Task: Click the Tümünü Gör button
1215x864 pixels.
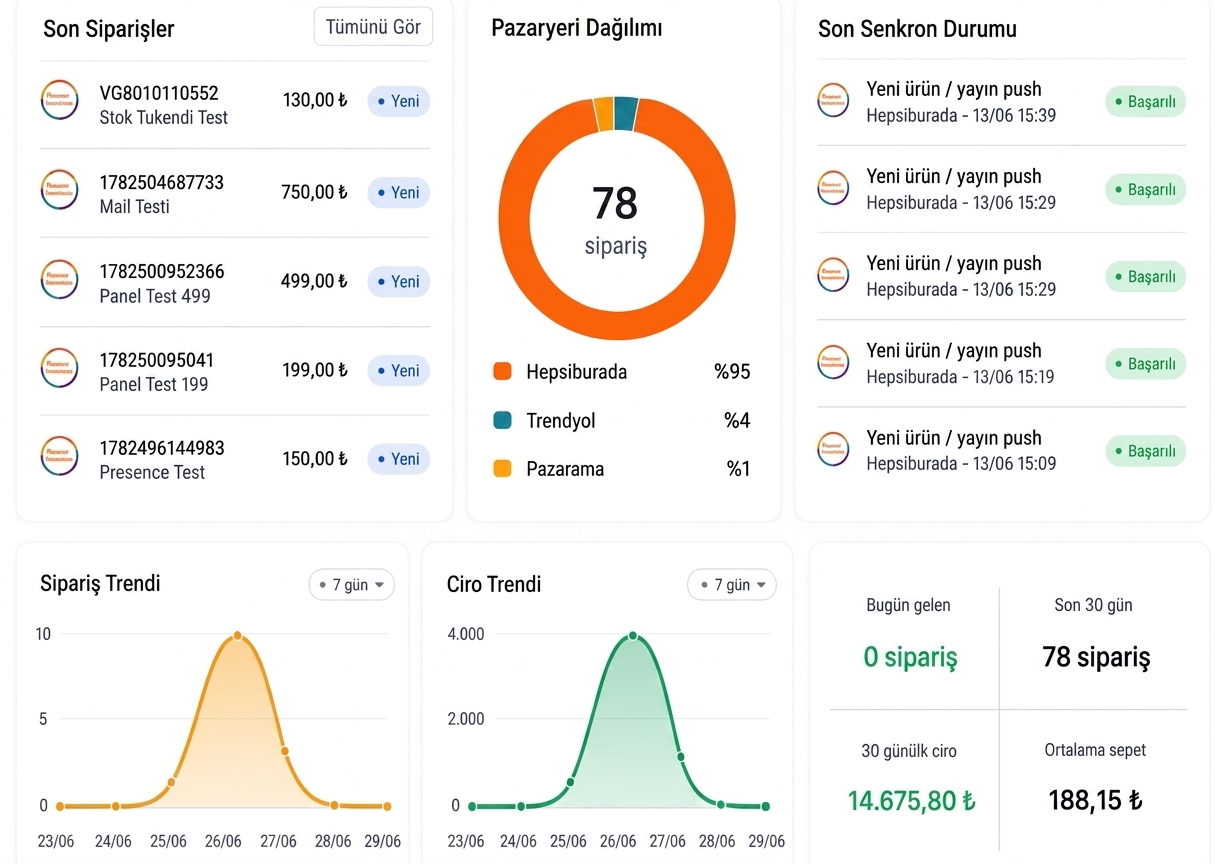Action: click(x=373, y=27)
